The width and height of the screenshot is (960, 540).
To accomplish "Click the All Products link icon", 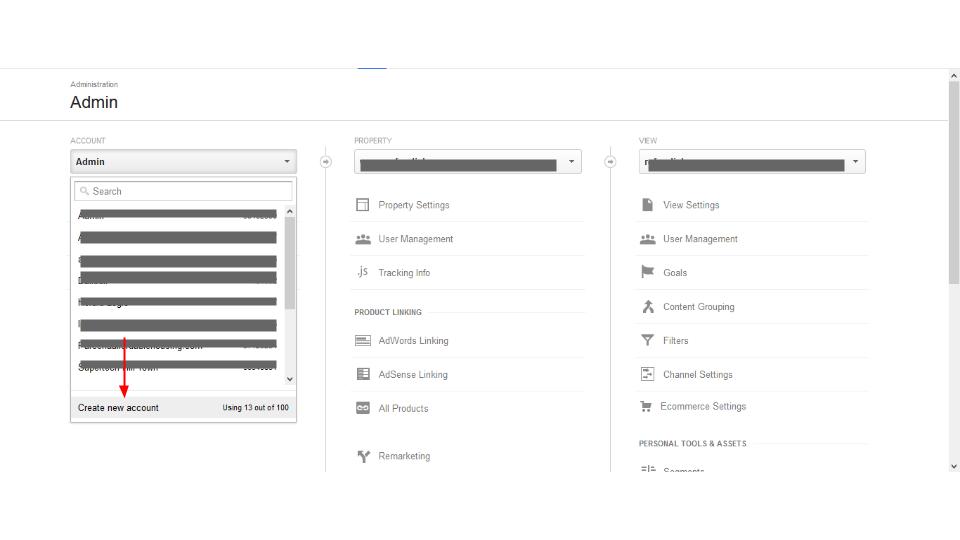I will tap(363, 408).
